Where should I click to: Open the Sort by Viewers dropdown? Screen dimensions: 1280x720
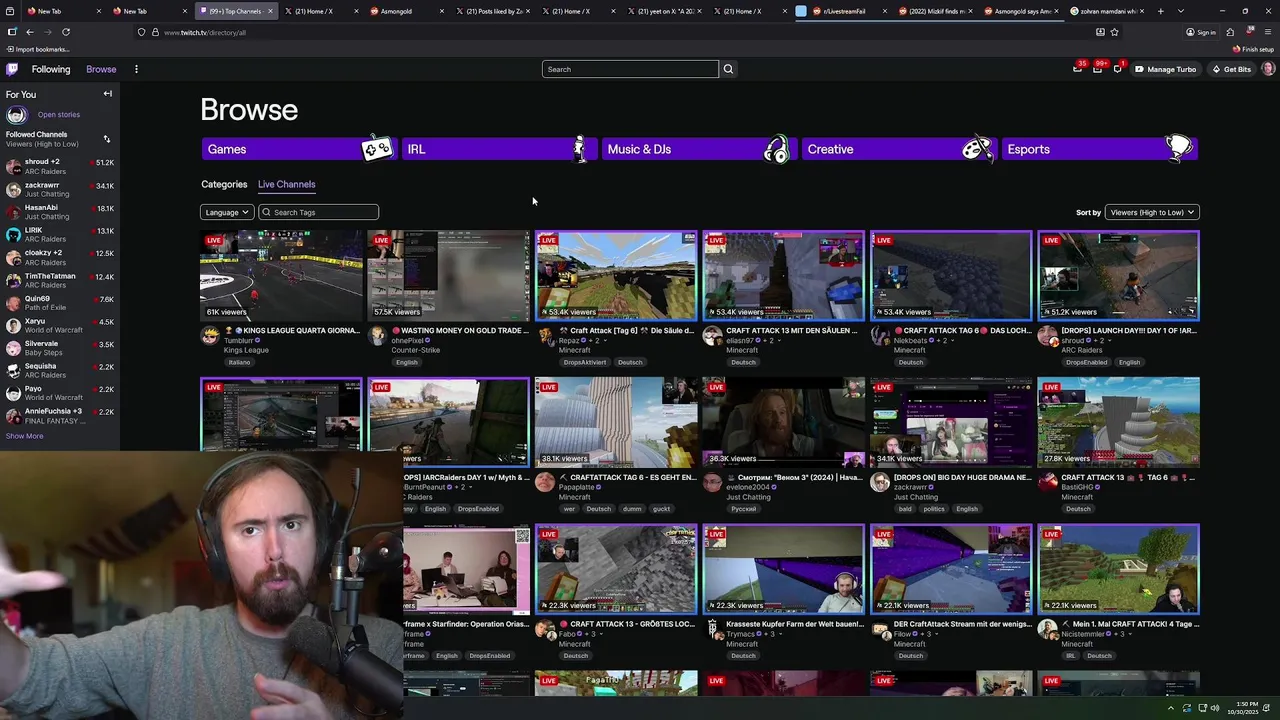pos(1151,212)
